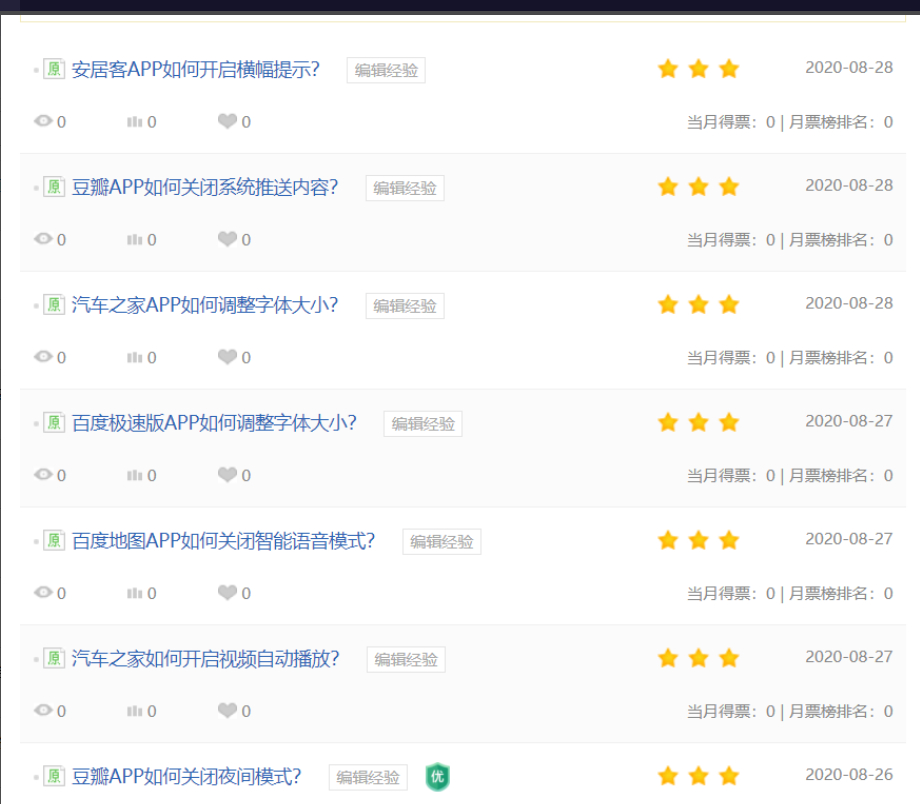The height and width of the screenshot is (804, 920).
Task: Click 原 icon beside 豆瓣APP夜间模式 article
Action: pyautogui.click(x=54, y=777)
